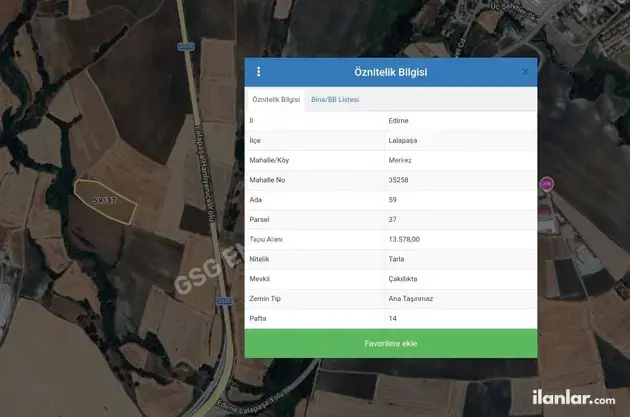Select the Zemin Tip value Ana Taşınmaz
The height and width of the screenshot is (417, 630).
pyautogui.click(x=411, y=298)
